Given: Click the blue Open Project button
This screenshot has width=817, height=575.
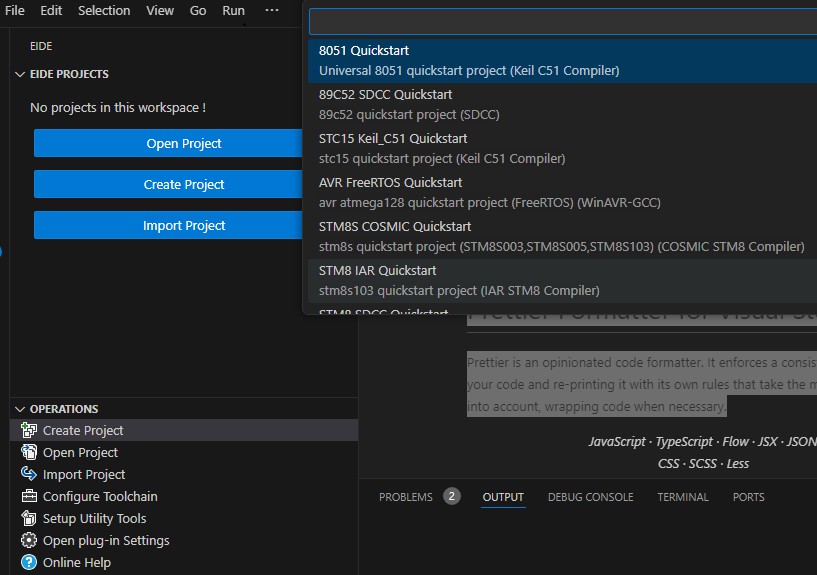Looking at the screenshot, I should coord(168,143).
